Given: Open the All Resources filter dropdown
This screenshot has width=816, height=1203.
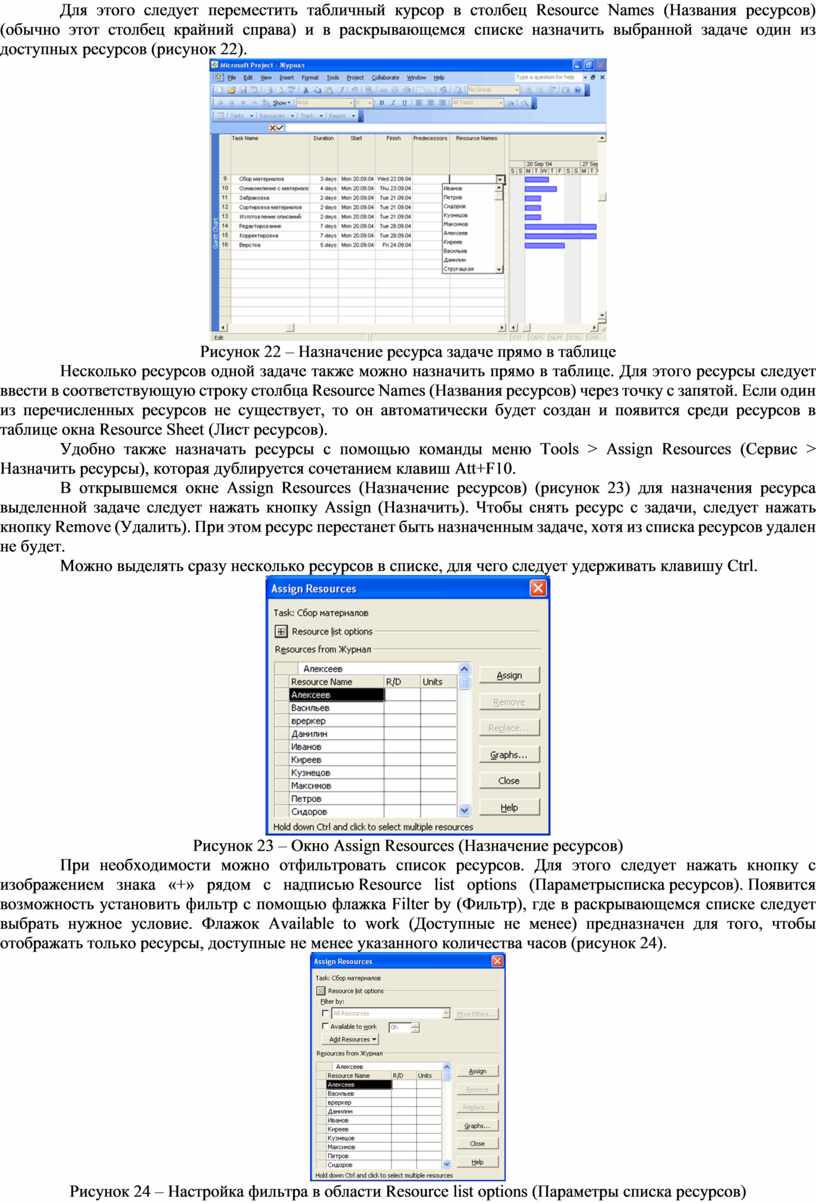Looking at the screenshot, I should 390,1013.
